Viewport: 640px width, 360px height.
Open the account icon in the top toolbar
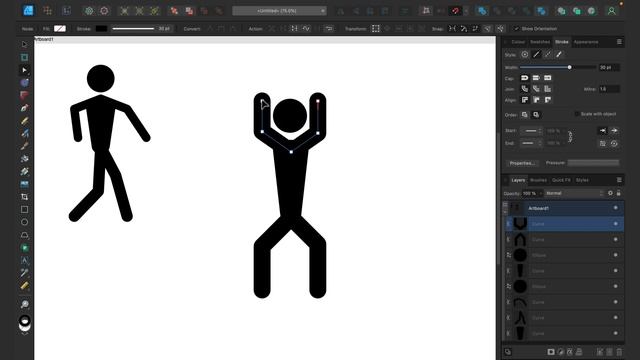tap(611, 11)
